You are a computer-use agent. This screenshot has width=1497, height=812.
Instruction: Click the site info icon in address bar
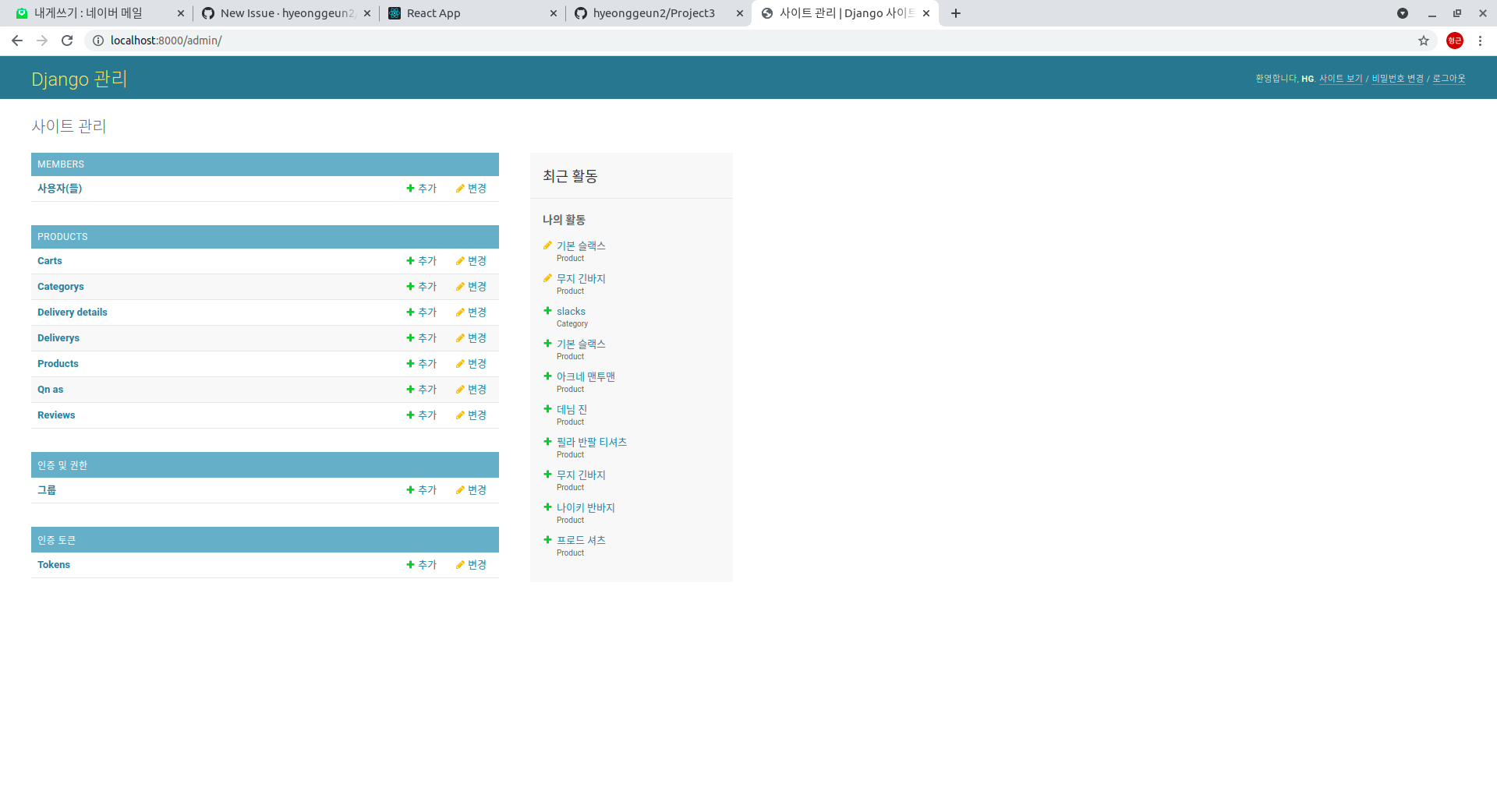98,41
